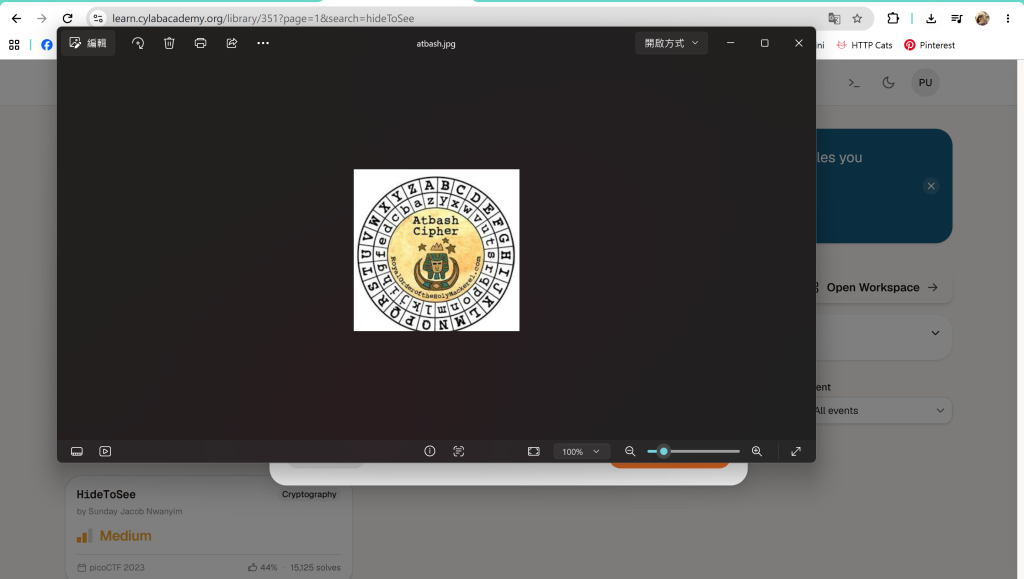The width and height of the screenshot is (1024, 579).
Task: Bookmark this page with the star icon
Action: pyautogui.click(x=857, y=18)
